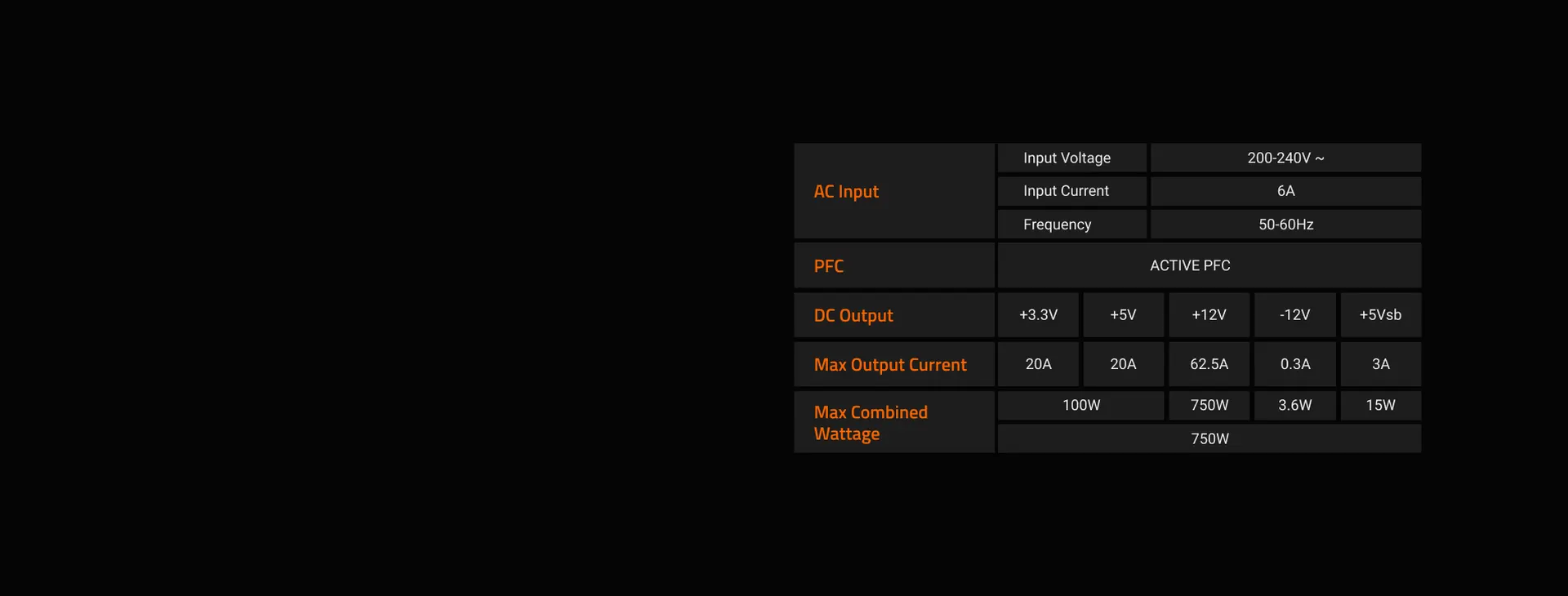Click the 3.6W wattage cell
Screen dimensions: 1568x596
click(x=1294, y=405)
